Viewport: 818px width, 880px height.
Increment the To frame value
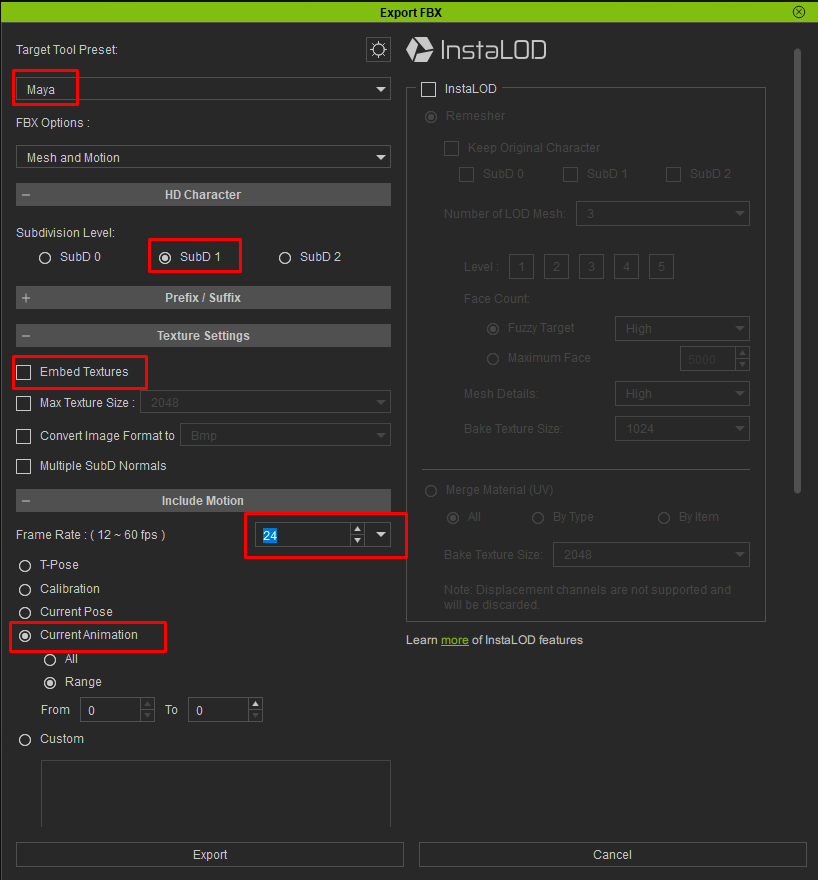255,704
